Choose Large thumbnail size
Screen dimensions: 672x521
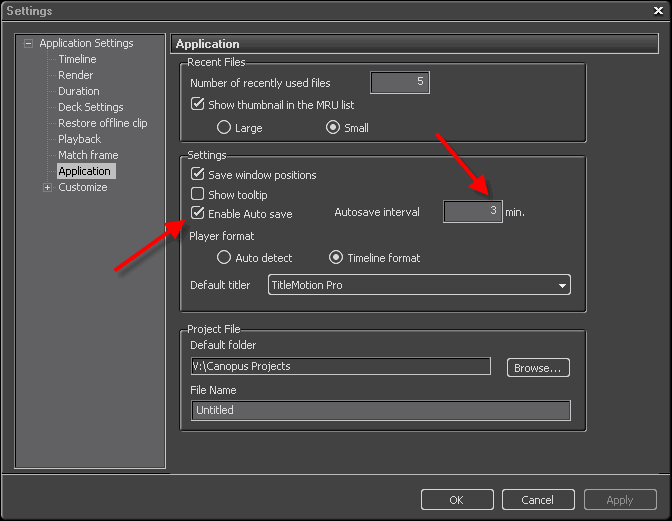[224, 127]
